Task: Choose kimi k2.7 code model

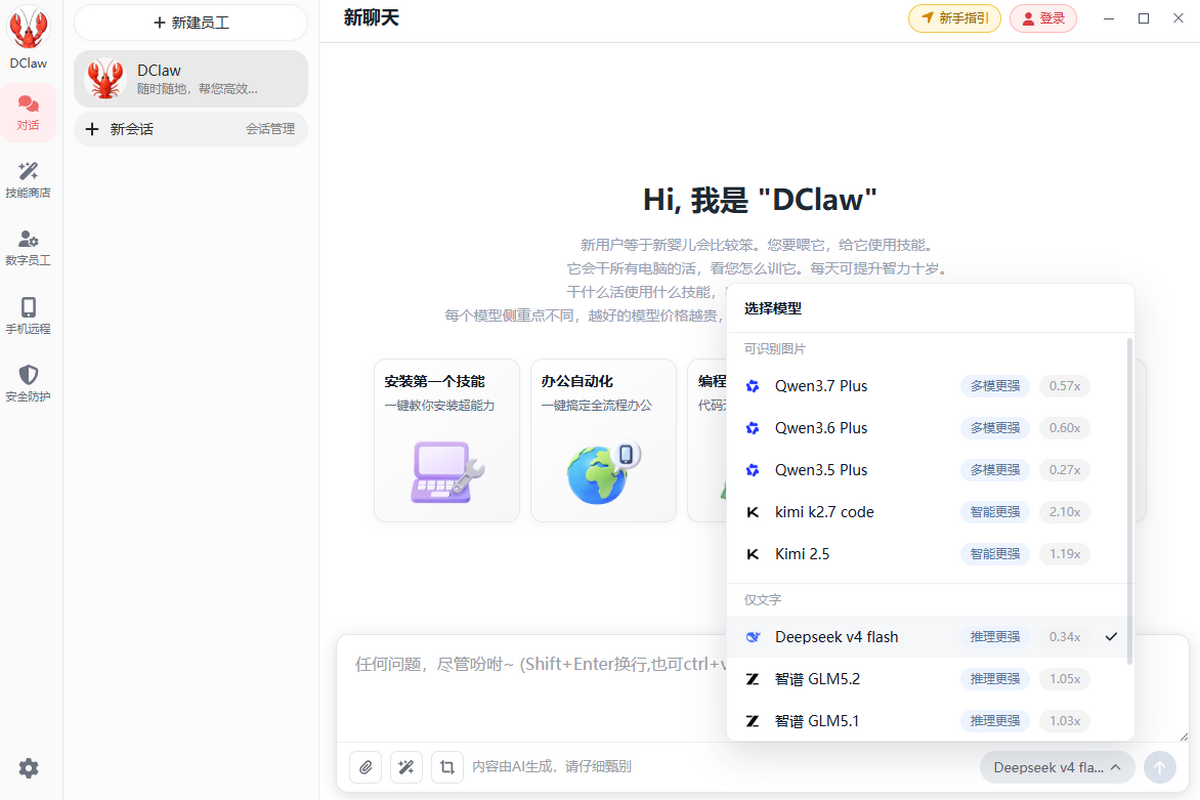Action: [x=931, y=512]
